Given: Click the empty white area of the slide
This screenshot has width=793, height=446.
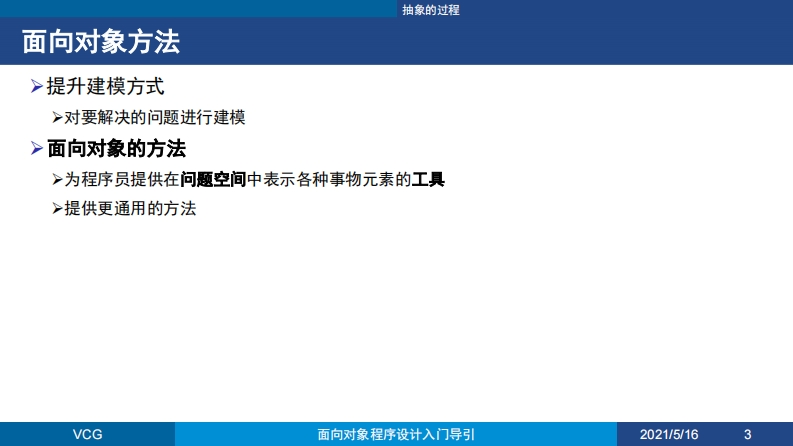Looking at the screenshot, I should 400,320.
